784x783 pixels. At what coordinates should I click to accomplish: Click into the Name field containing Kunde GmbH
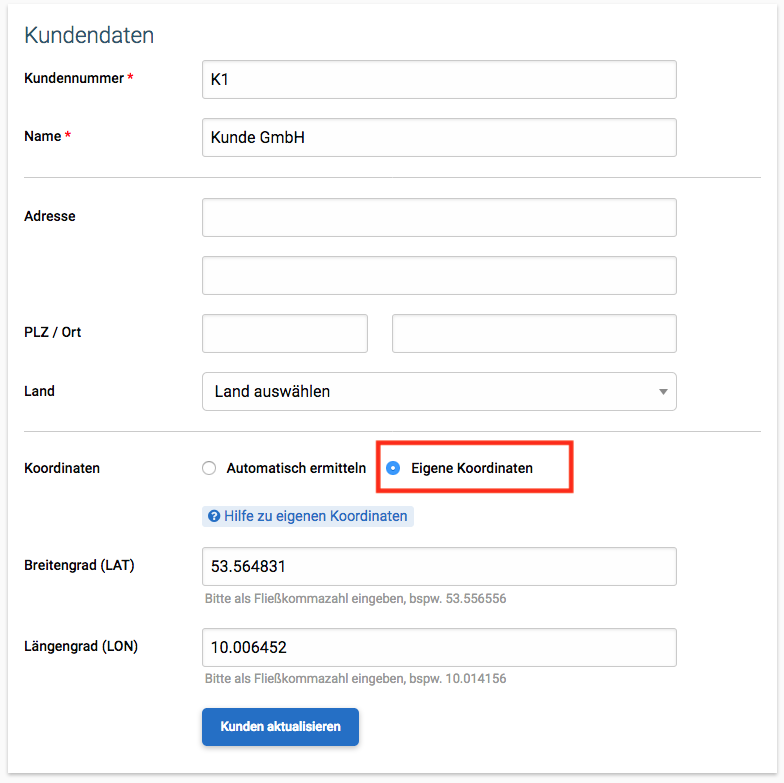[x=439, y=138]
